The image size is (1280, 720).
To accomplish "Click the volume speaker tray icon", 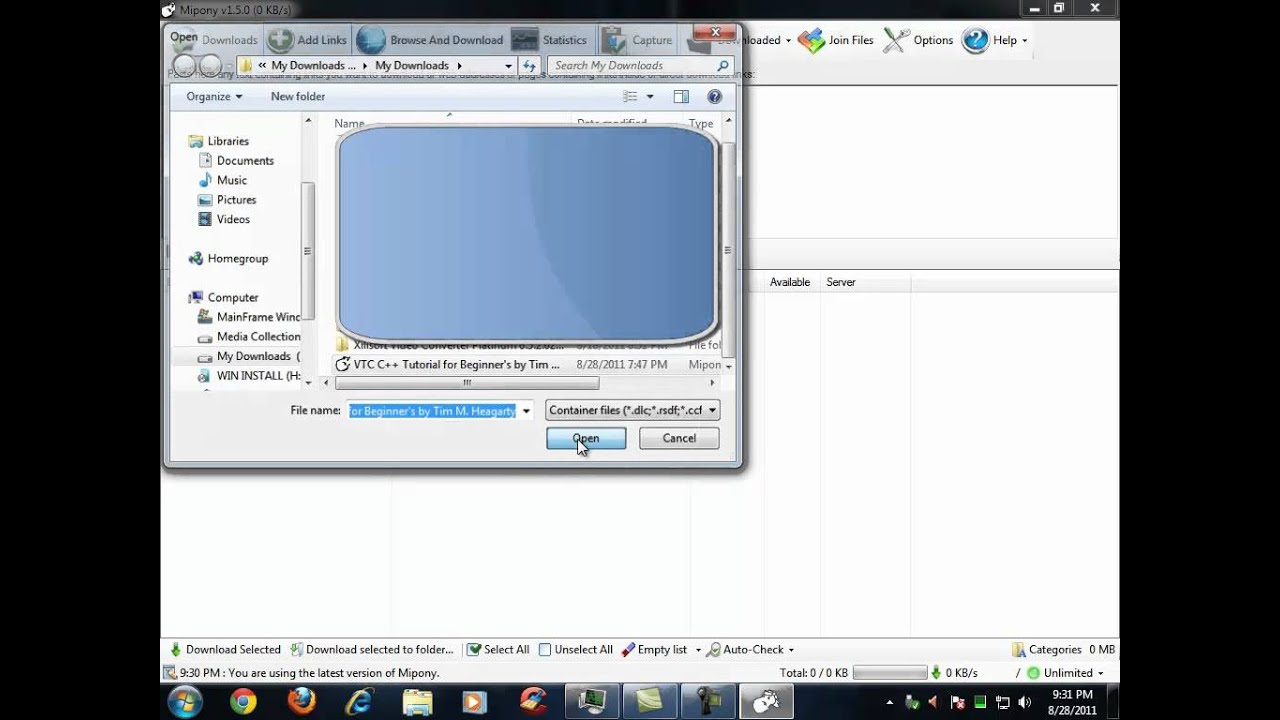I will coord(1025,703).
